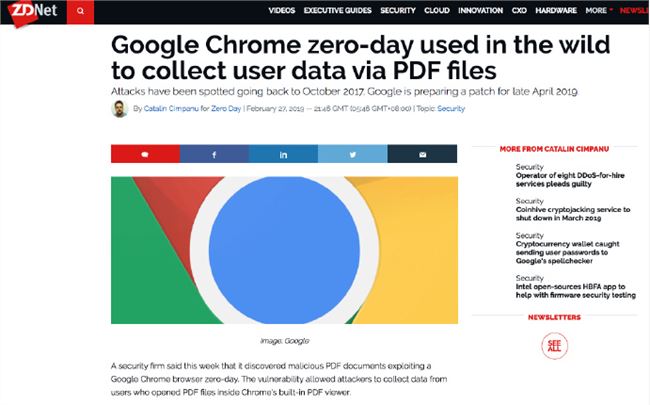The width and height of the screenshot is (650, 405).
Task: Open comments via red speech bubble button
Action: [x=145, y=154]
